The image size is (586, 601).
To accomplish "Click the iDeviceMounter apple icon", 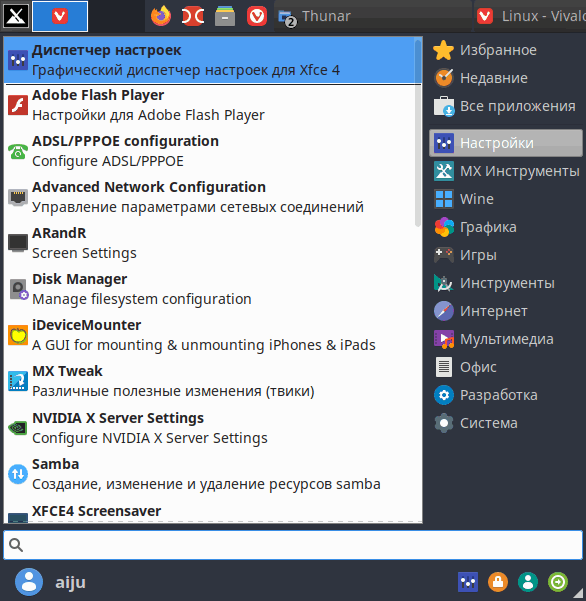I will point(18,335).
